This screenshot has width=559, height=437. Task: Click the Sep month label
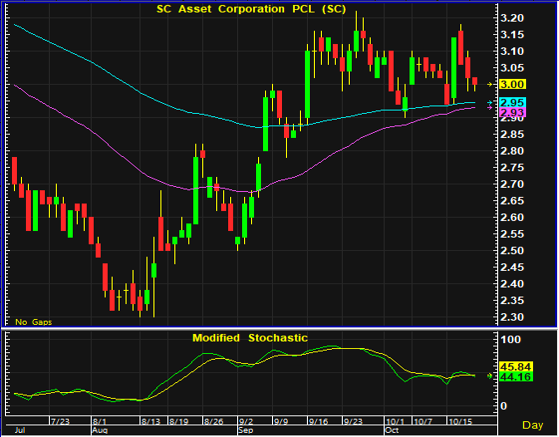(246, 430)
